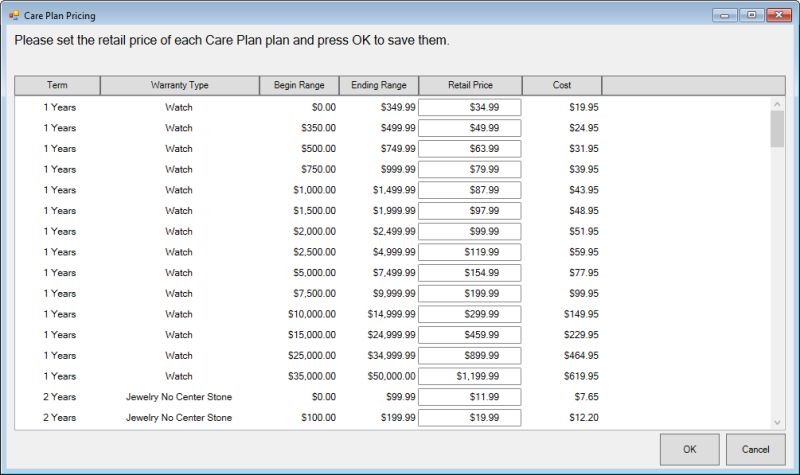Select the $39.95 cost cell

coord(584,169)
